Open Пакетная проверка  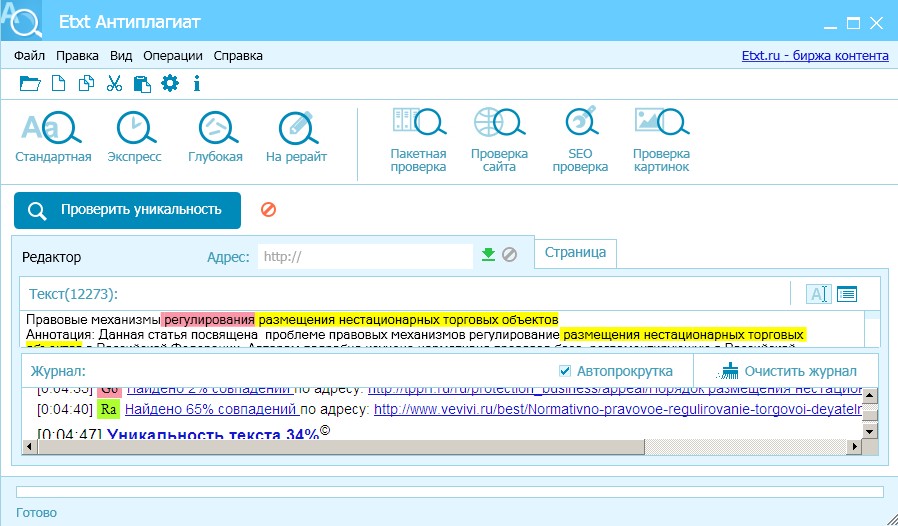419,141
